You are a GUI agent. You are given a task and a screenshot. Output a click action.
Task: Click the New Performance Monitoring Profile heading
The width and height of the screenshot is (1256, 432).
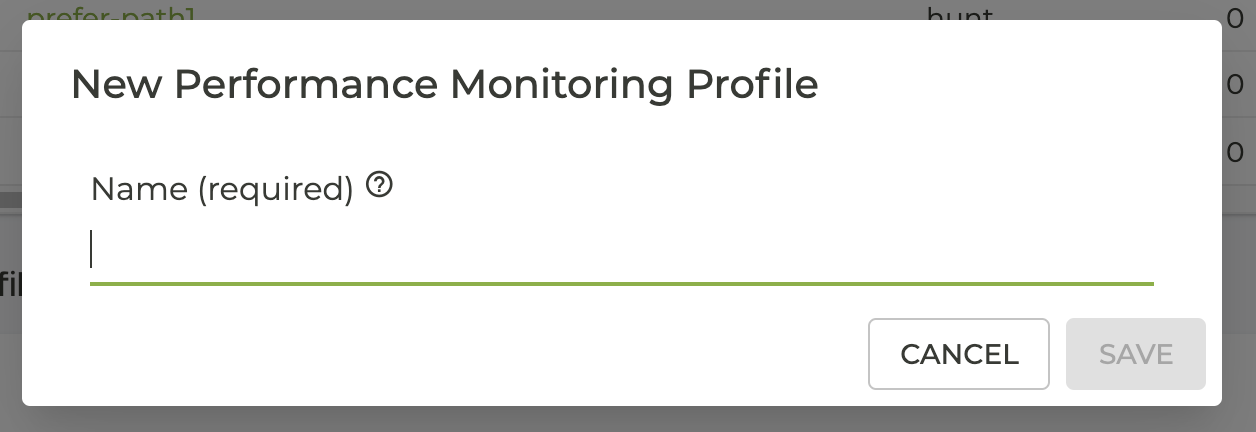point(444,85)
